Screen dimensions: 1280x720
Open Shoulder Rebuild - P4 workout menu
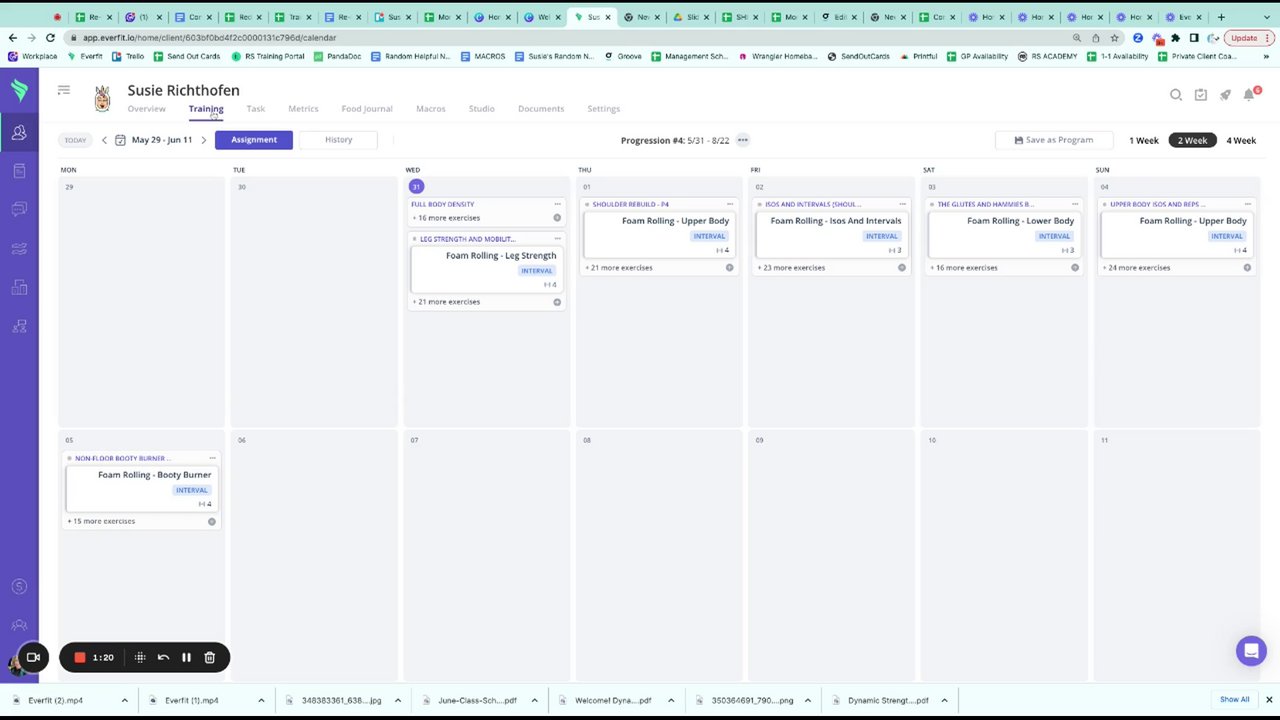point(729,204)
